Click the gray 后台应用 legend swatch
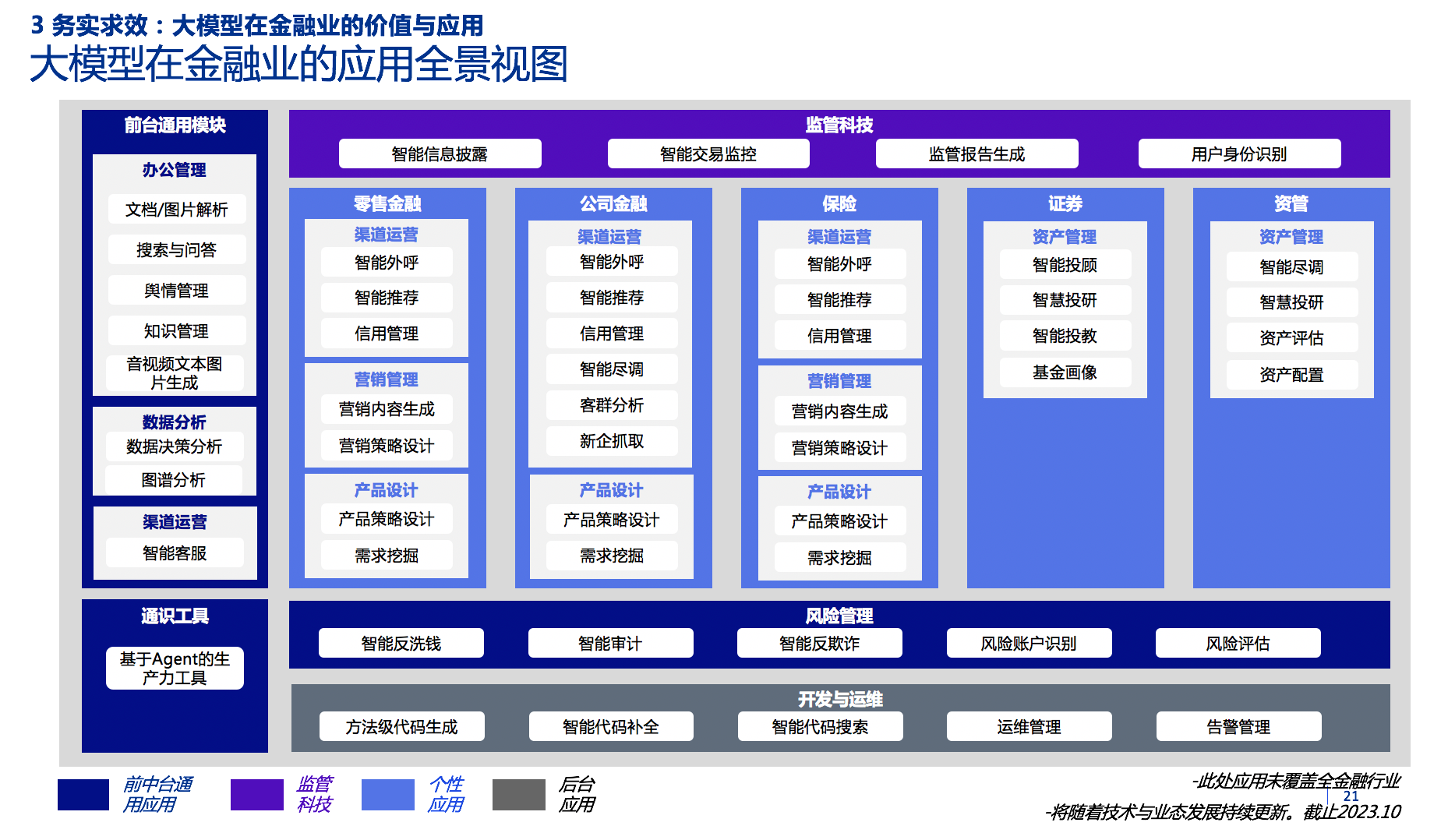 point(519,794)
